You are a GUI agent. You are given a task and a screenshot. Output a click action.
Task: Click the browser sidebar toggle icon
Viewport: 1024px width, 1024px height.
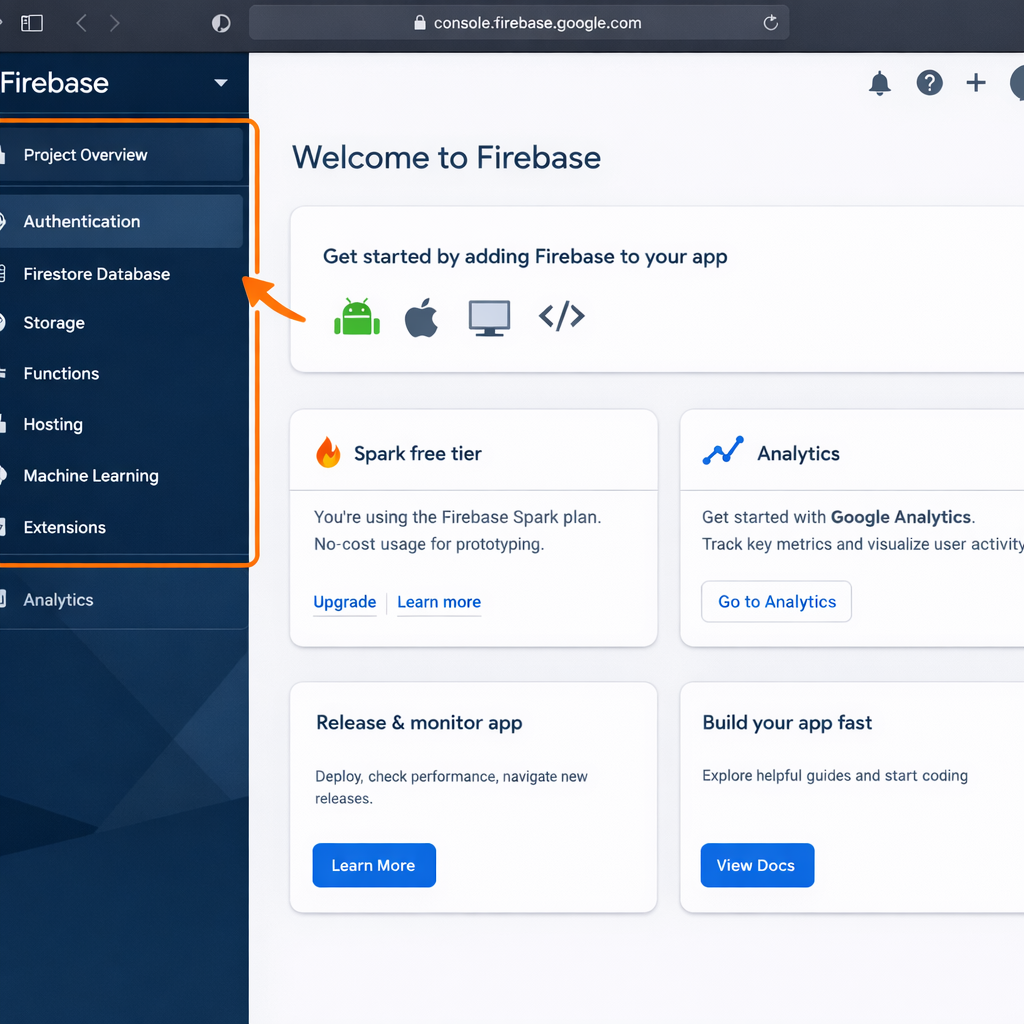32,23
